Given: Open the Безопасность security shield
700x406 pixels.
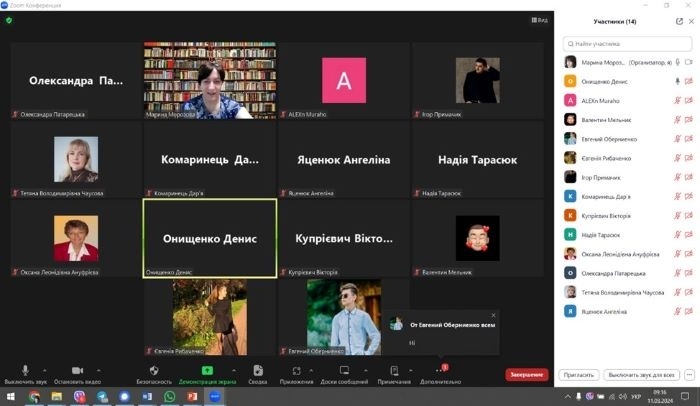Looking at the screenshot, I should tap(154, 371).
